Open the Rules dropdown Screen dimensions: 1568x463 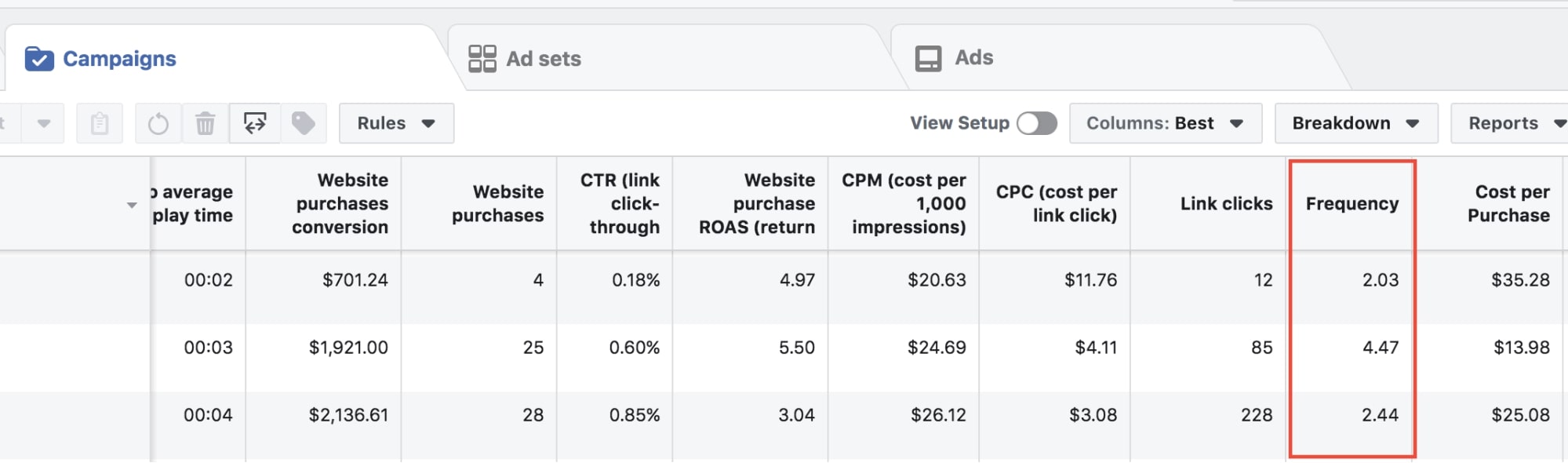[396, 123]
